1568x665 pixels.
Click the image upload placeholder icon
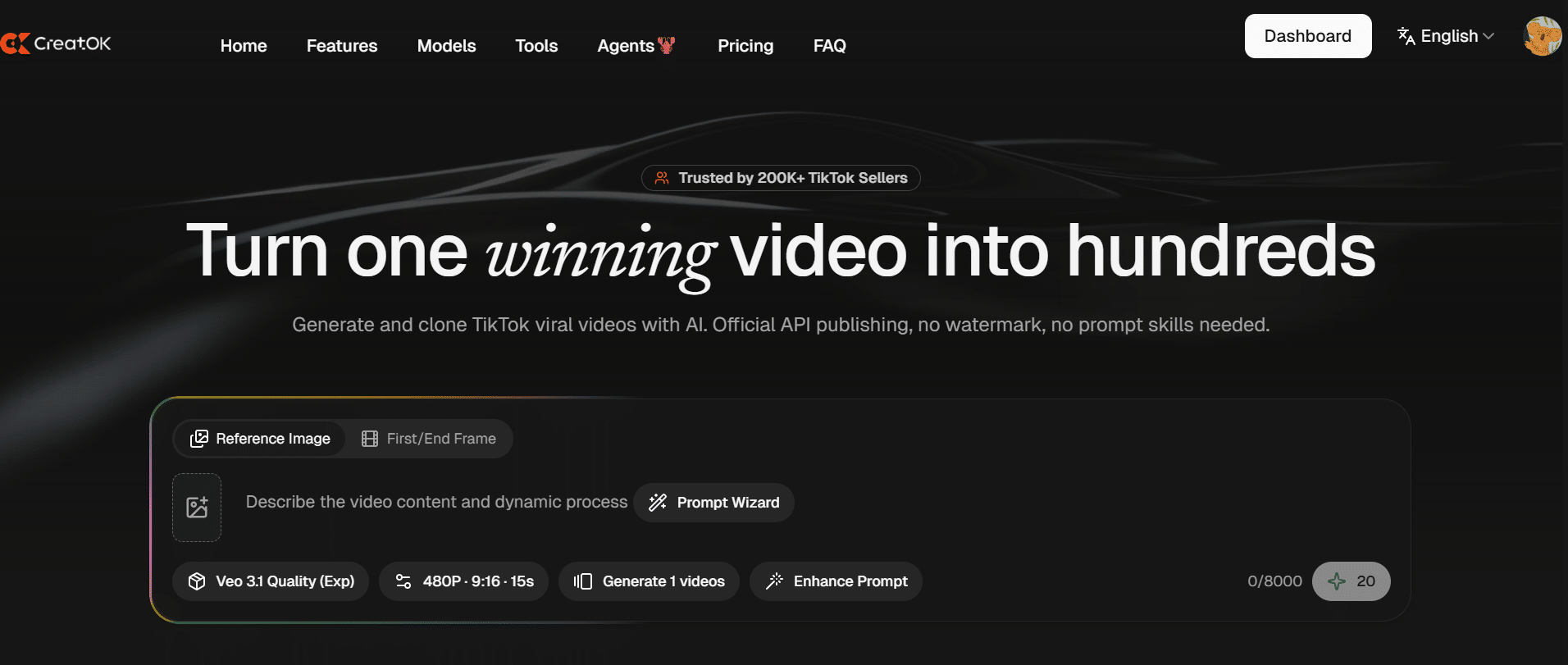pyautogui.click(x=197, y=508)
